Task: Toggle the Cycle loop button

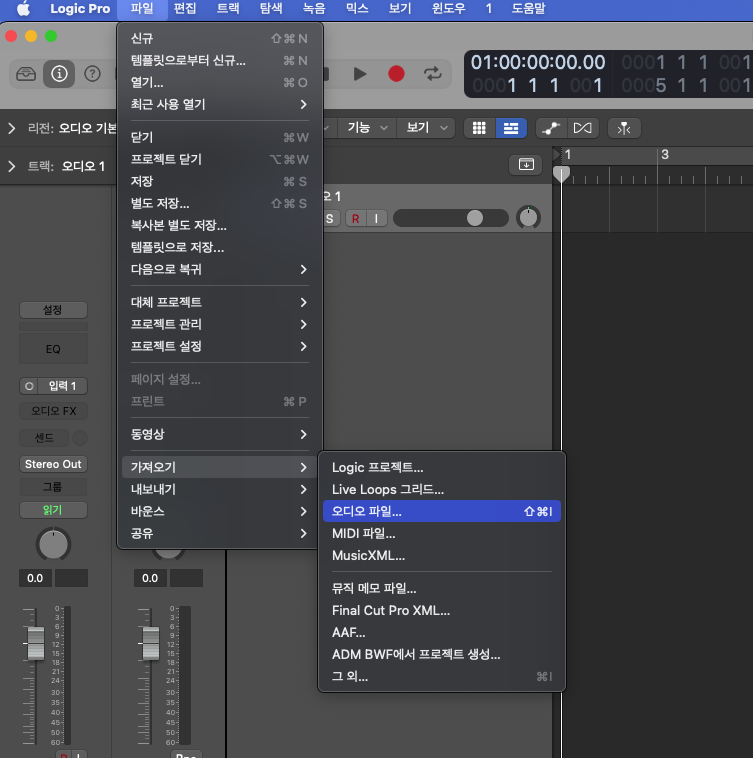Action: pyautogui.click(x=433, y=74)
